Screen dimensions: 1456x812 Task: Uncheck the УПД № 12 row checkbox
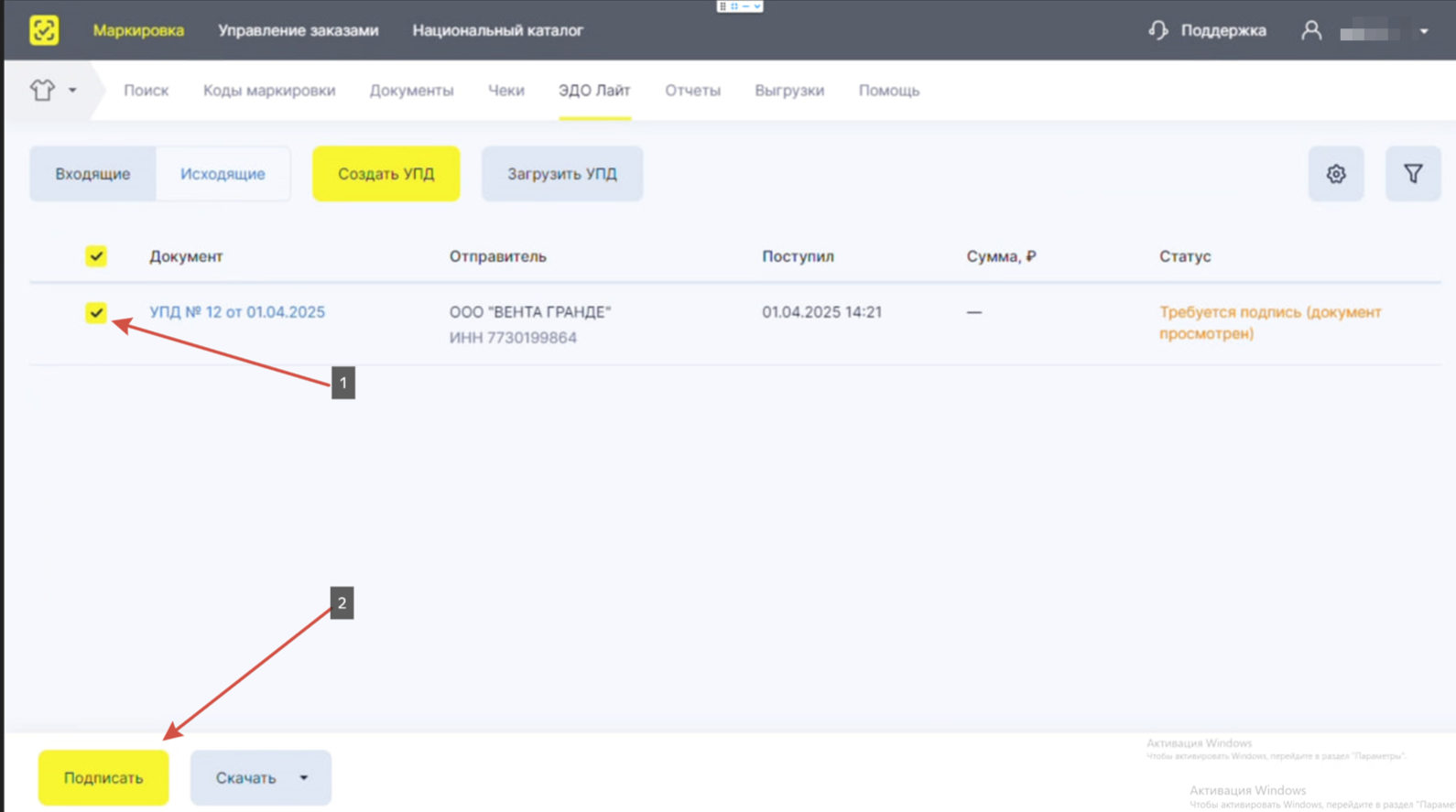pyautogui.click(x=96, y=312)
